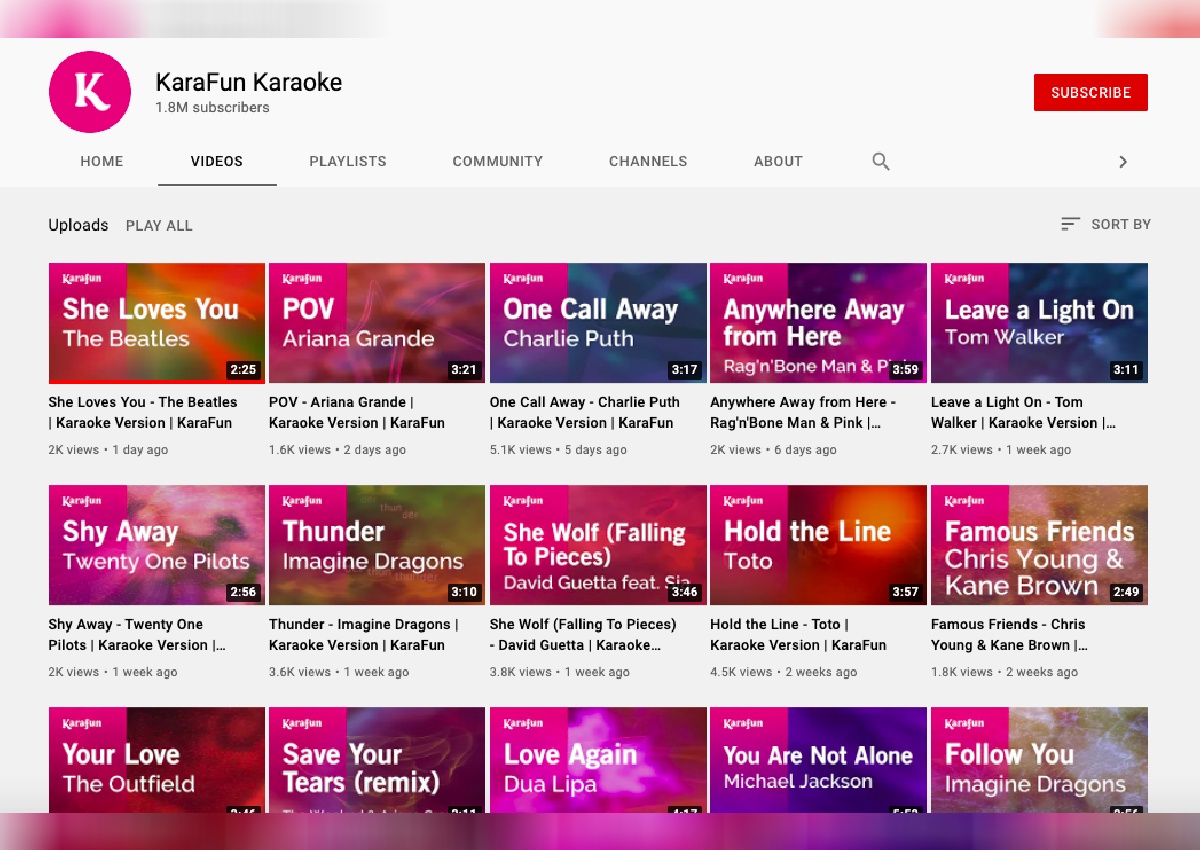Image resolution: width=1200 pixels, height=850 pixels.
Task: Open the Playlists tab
Action: coord(348,161)
